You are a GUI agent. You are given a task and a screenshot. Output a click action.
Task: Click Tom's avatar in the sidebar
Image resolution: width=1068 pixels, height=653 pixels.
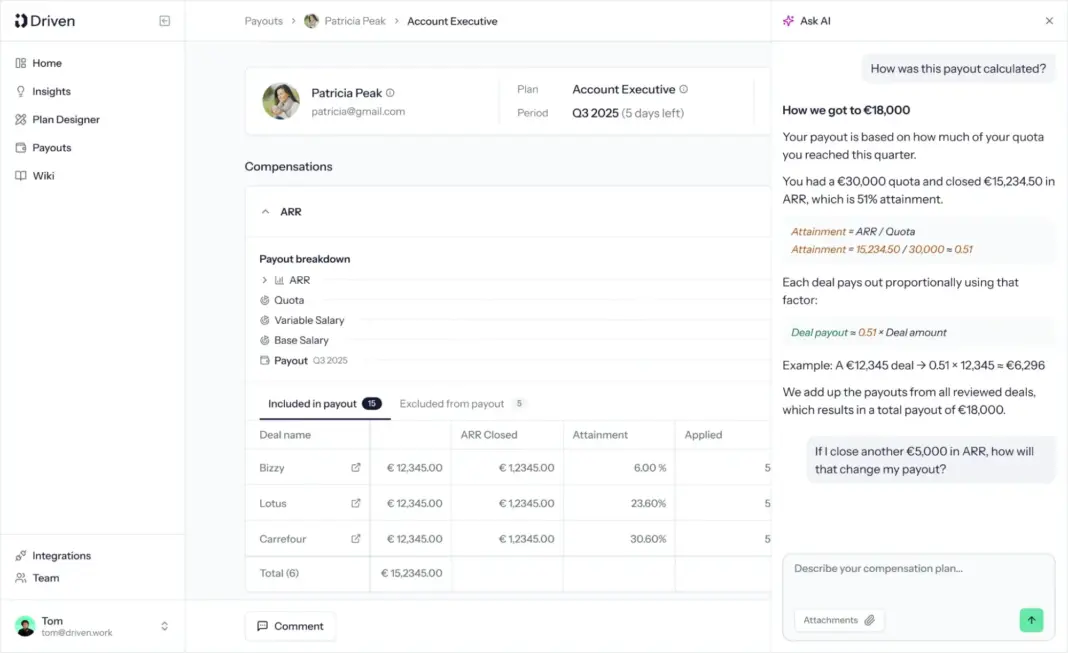tap(25, 626)
